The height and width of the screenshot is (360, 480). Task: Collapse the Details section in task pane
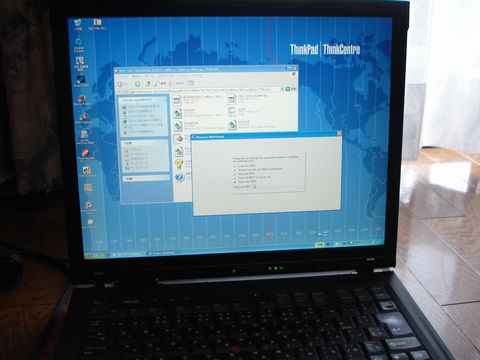click(x=146, y=179)
